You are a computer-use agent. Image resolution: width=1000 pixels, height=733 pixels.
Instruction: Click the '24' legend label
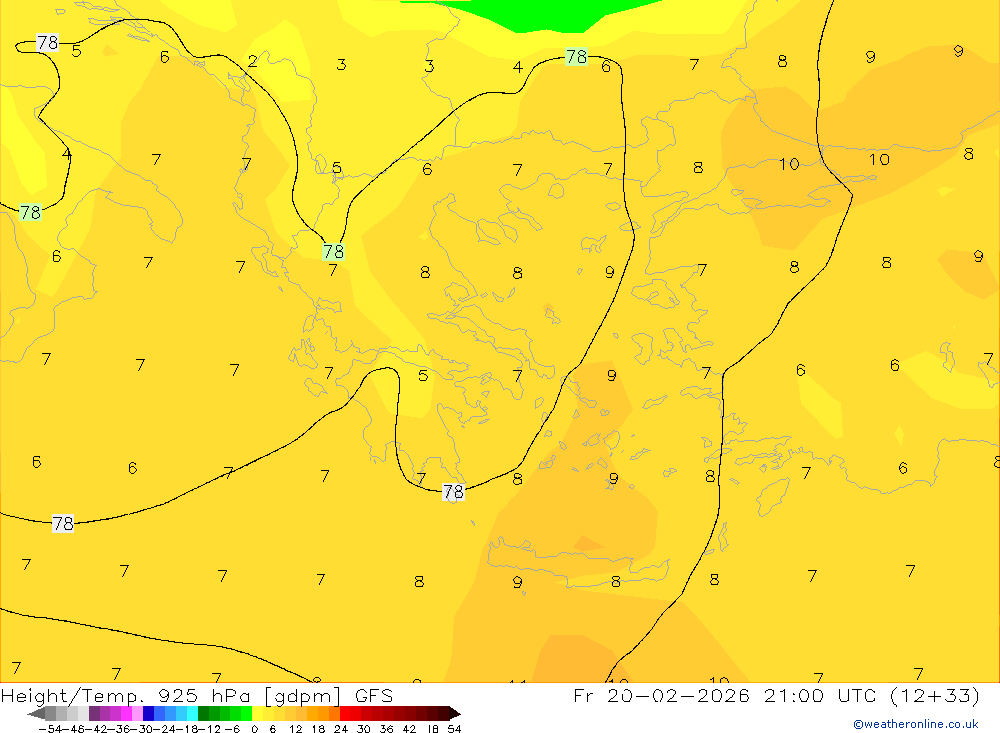coord(341,729)
